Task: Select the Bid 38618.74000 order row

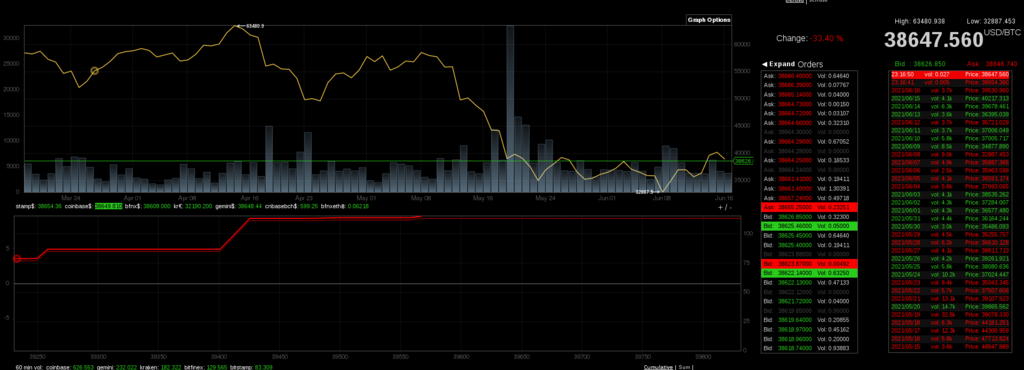Action: click(x=809, y=348)
